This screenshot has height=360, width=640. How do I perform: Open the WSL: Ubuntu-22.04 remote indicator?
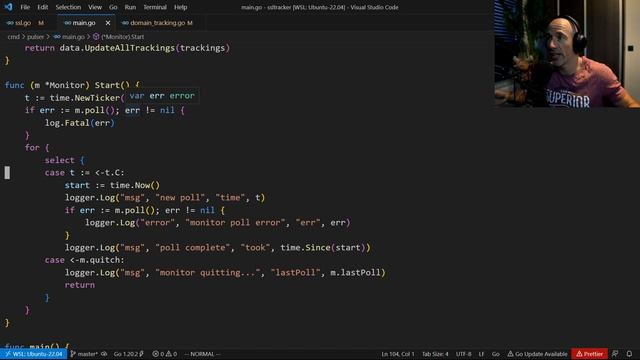[33, 354]
